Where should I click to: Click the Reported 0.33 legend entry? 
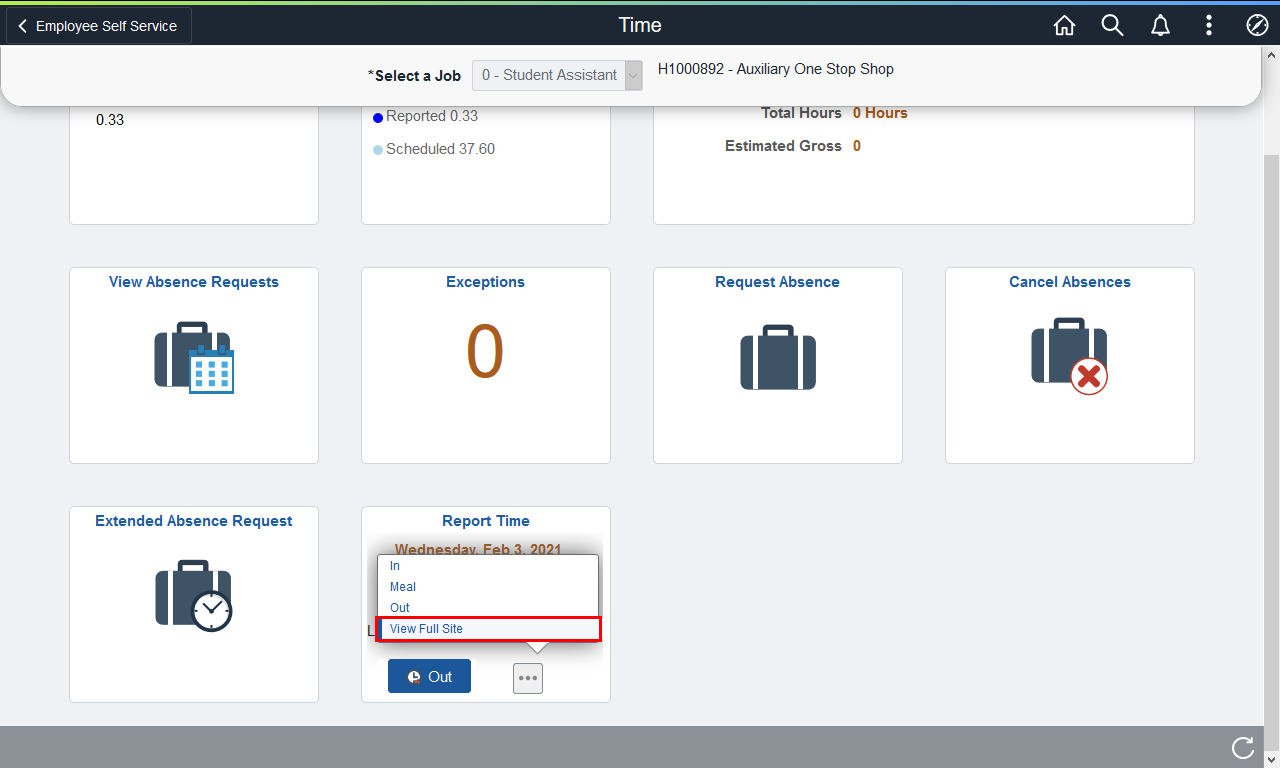(426, 116)
